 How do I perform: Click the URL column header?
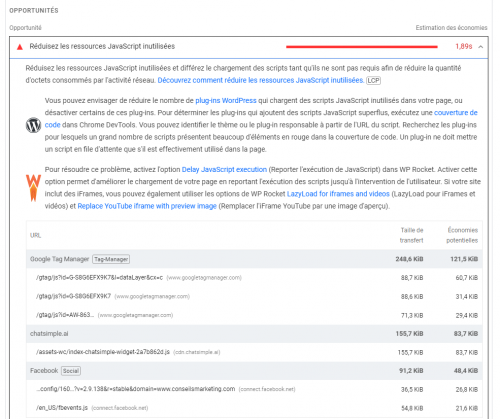[35, 235]
